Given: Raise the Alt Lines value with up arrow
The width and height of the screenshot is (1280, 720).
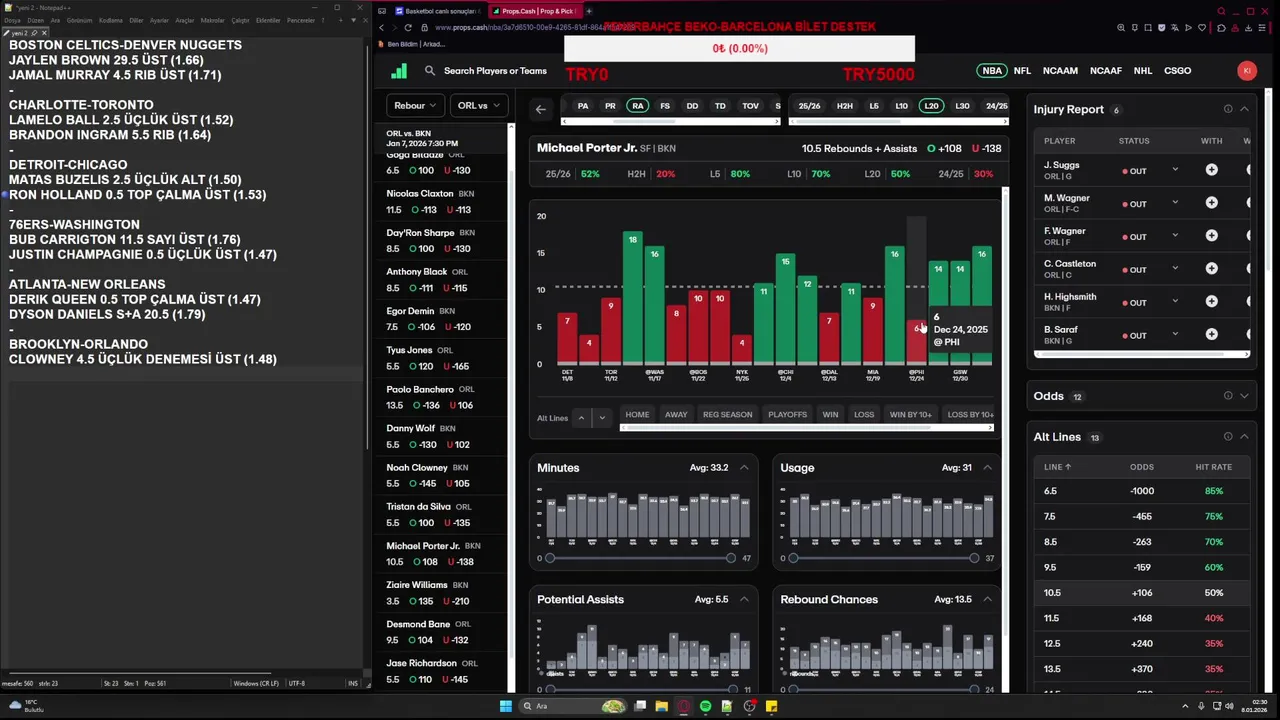Looking at the screenshot, I should point(581,418).
